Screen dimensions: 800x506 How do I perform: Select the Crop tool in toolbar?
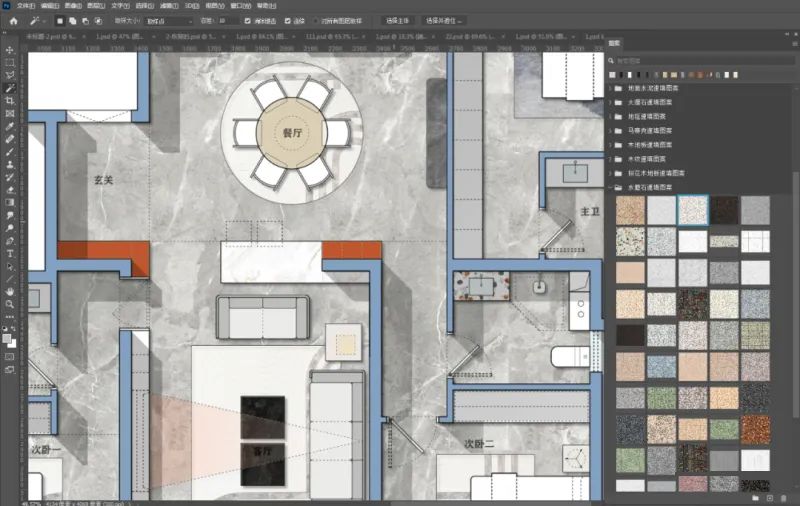click(9, 101)
